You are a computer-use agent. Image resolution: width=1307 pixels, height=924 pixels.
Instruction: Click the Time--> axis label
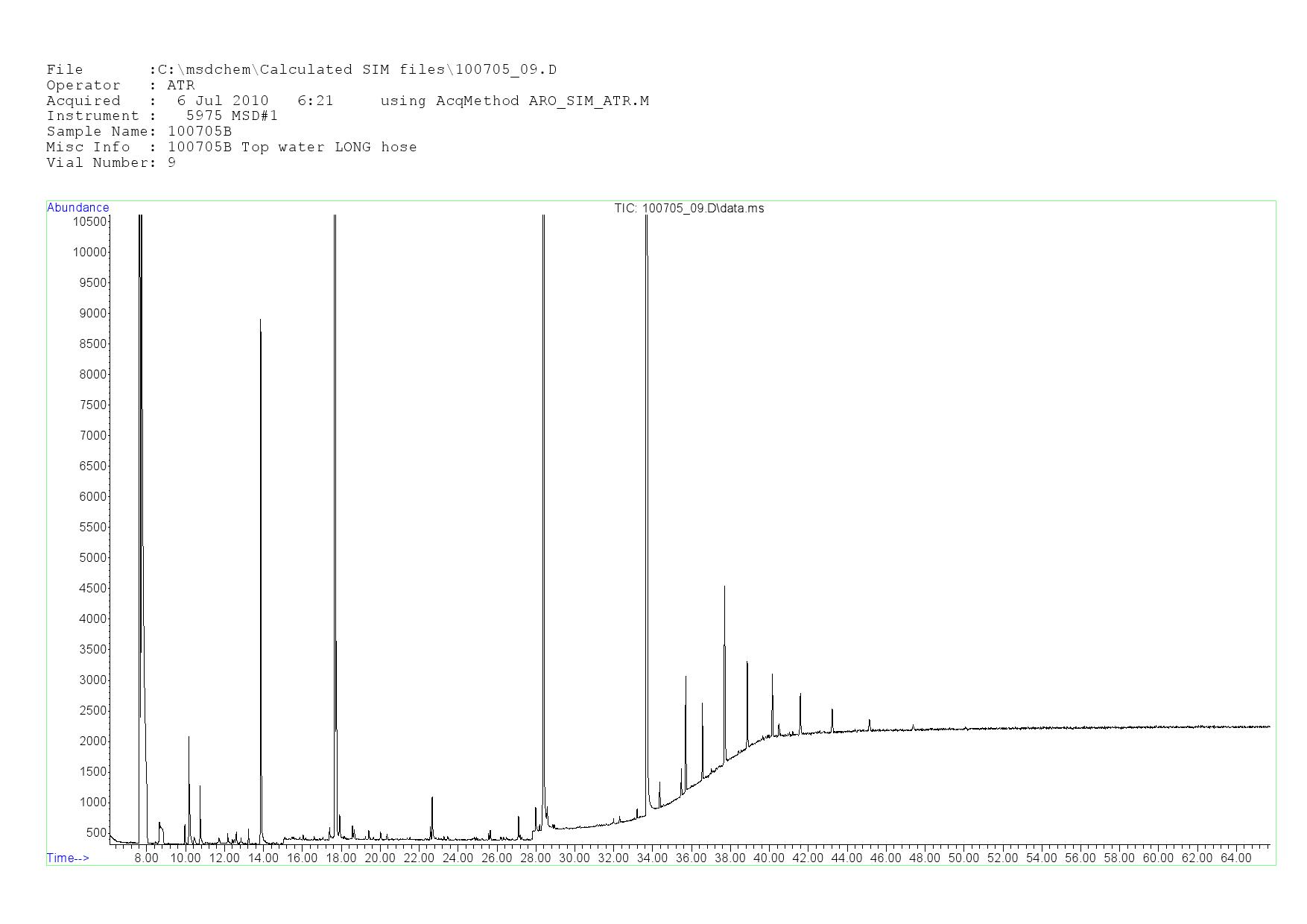68,858
